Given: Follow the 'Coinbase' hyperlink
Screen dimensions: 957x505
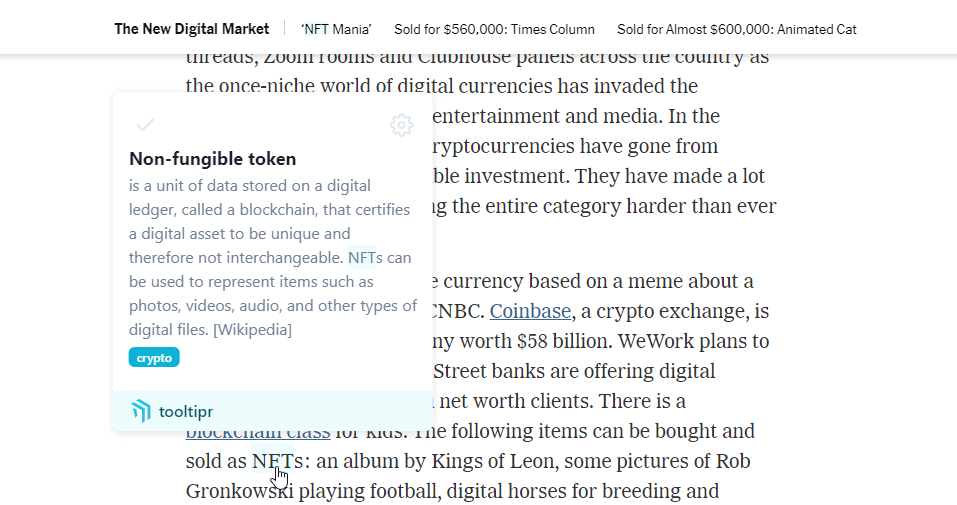Looking at the screenshot, I should tap(530, 311).
